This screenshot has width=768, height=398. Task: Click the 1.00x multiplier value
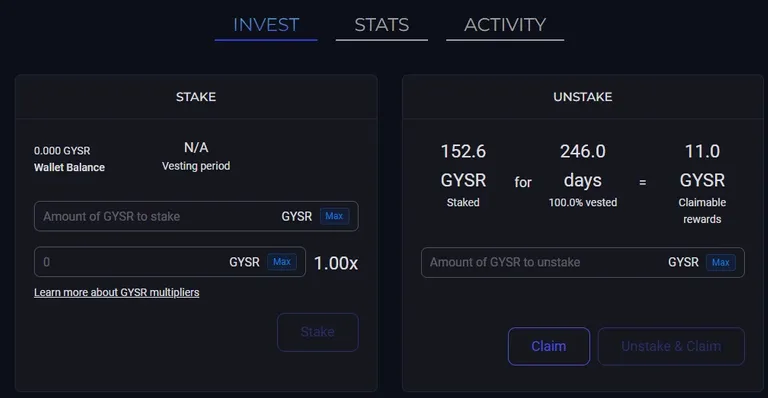pos(336,263)
